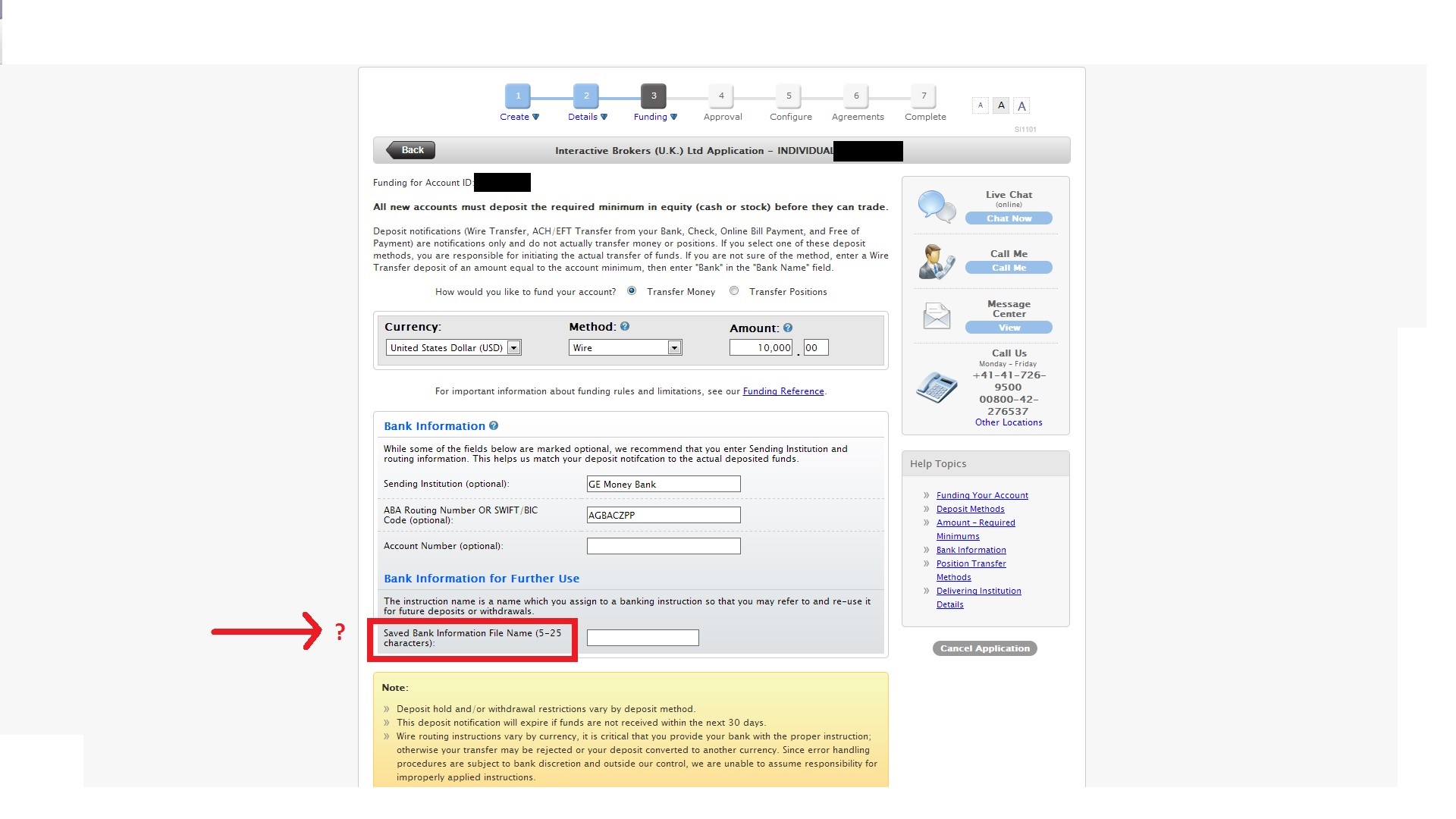Open Bank Information help icon
Screen dimensions: 1456x819
click(494, 426)
